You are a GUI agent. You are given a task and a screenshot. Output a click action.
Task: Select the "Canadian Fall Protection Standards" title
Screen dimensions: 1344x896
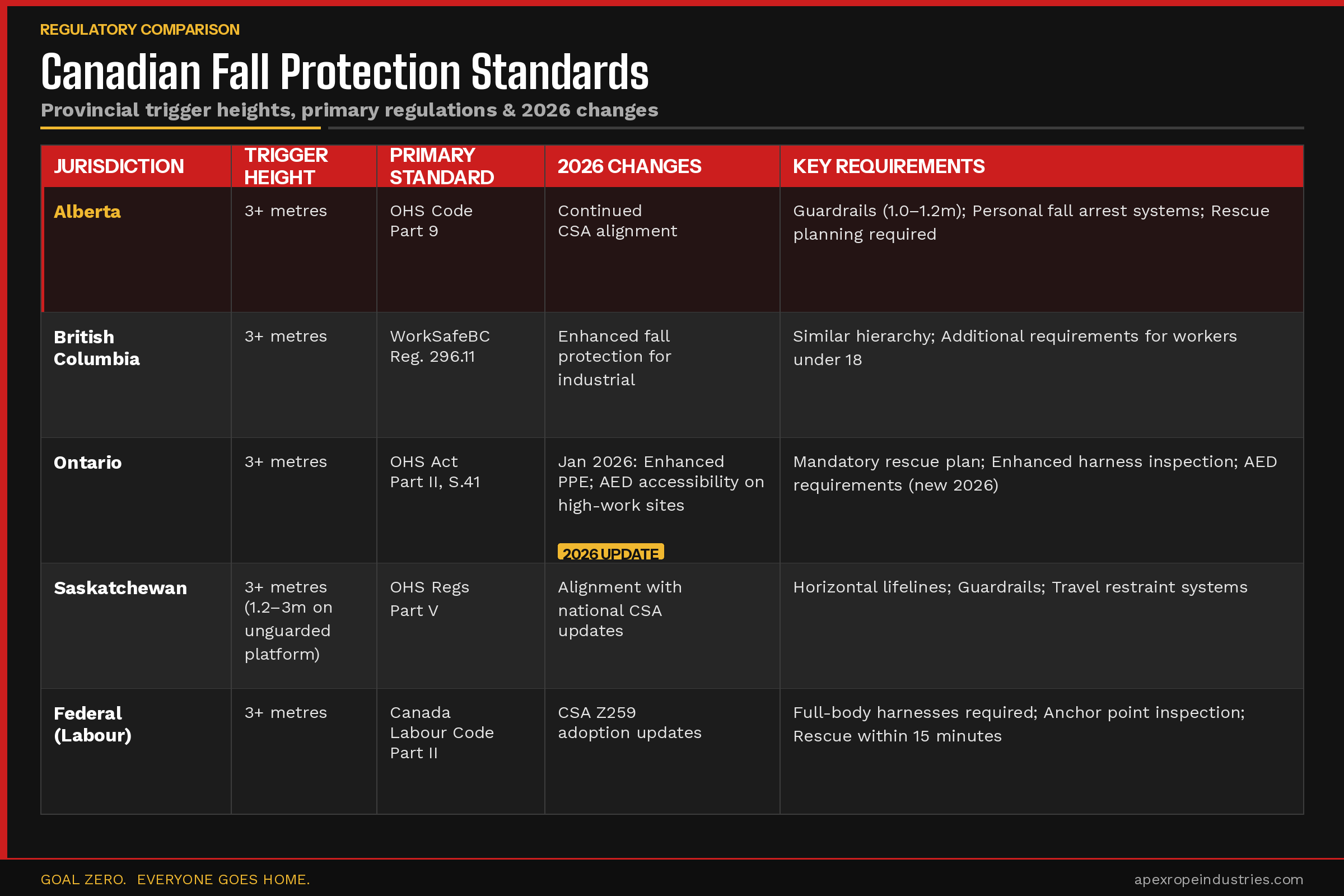click(x=344, y=72)
